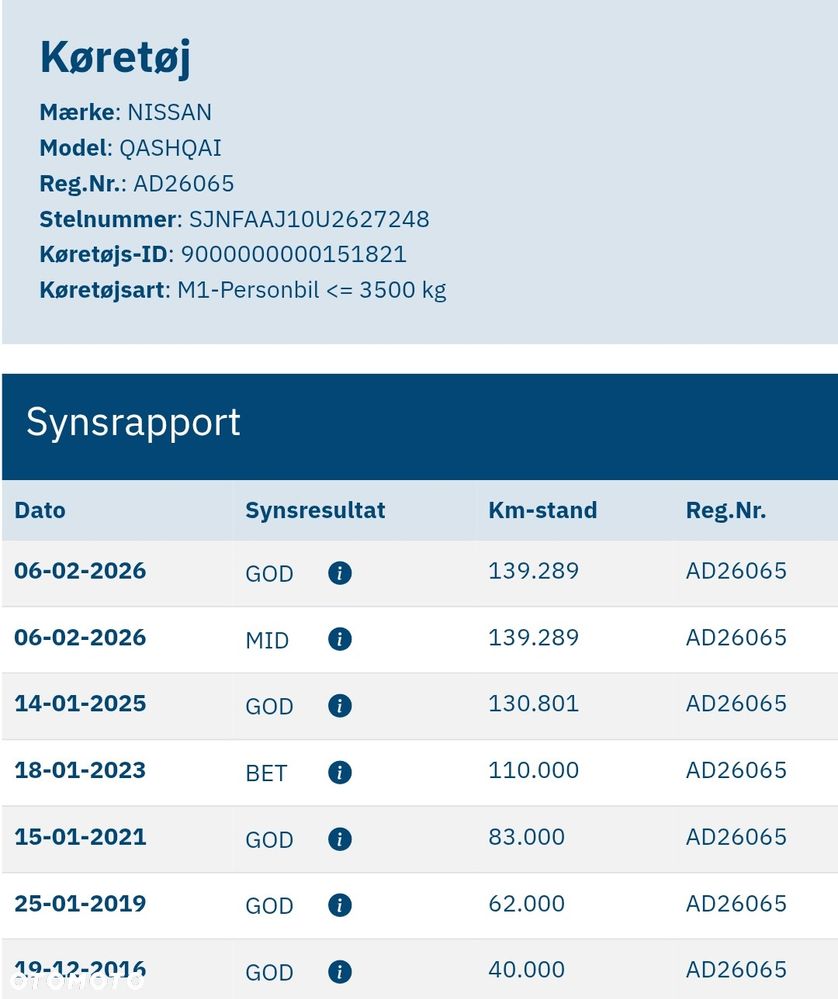The width and height of the screenshot is (838, 999).
Task: Show inspection details for 25-01-2019
Action: 340,905
